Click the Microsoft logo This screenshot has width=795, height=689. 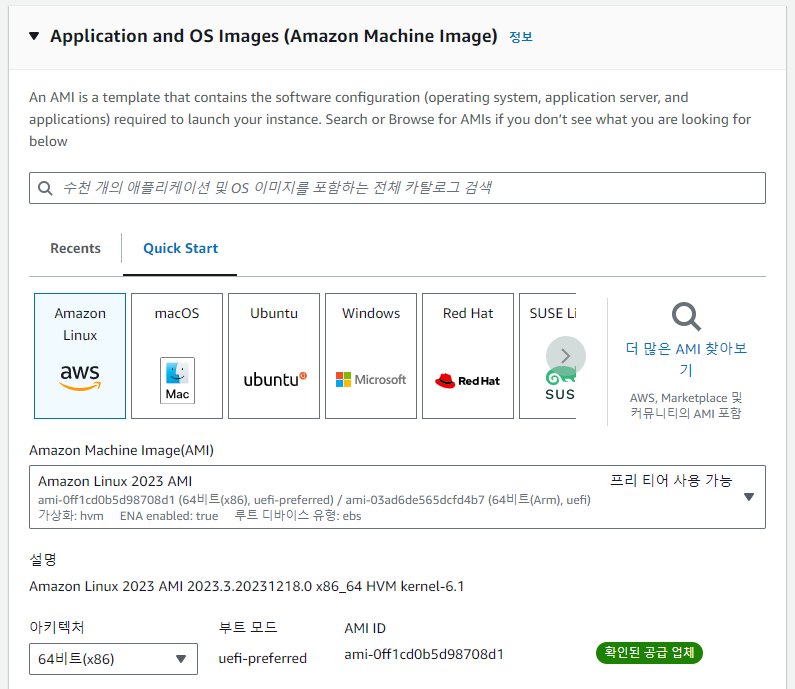[371, 379]
